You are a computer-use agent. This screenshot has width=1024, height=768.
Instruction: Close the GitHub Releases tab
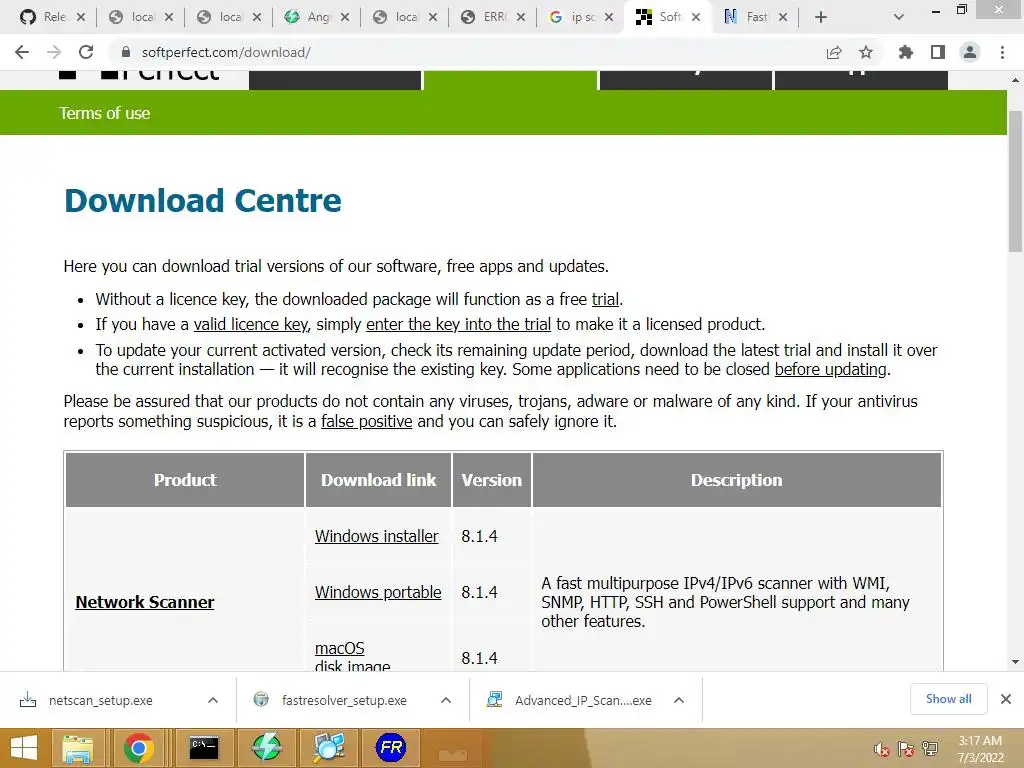pos(81,17)
